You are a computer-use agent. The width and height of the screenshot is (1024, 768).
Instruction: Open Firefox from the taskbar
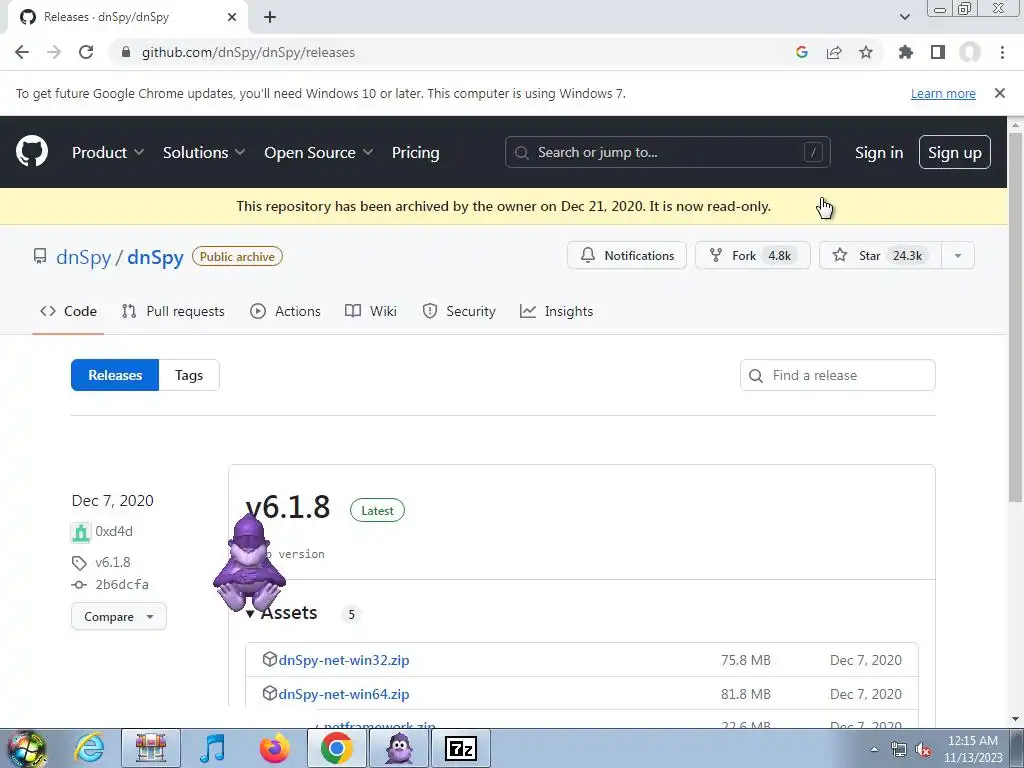point(275,748)
